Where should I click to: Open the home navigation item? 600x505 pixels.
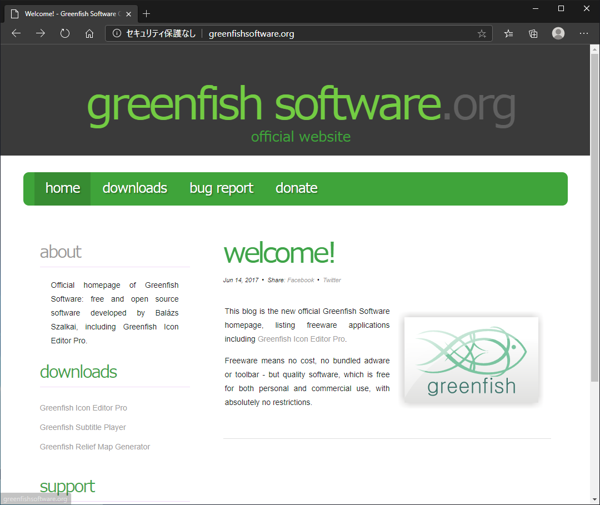[63, 188]
